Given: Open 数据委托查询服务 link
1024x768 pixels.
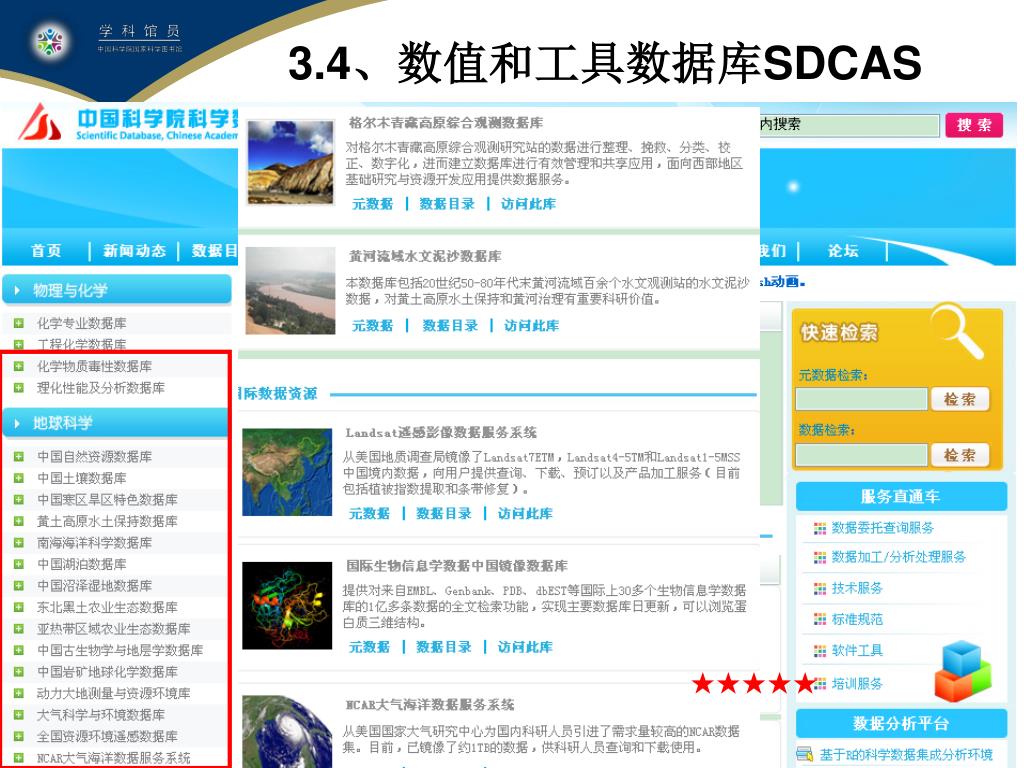Looking at the screenshot, I should click(882, 527).
